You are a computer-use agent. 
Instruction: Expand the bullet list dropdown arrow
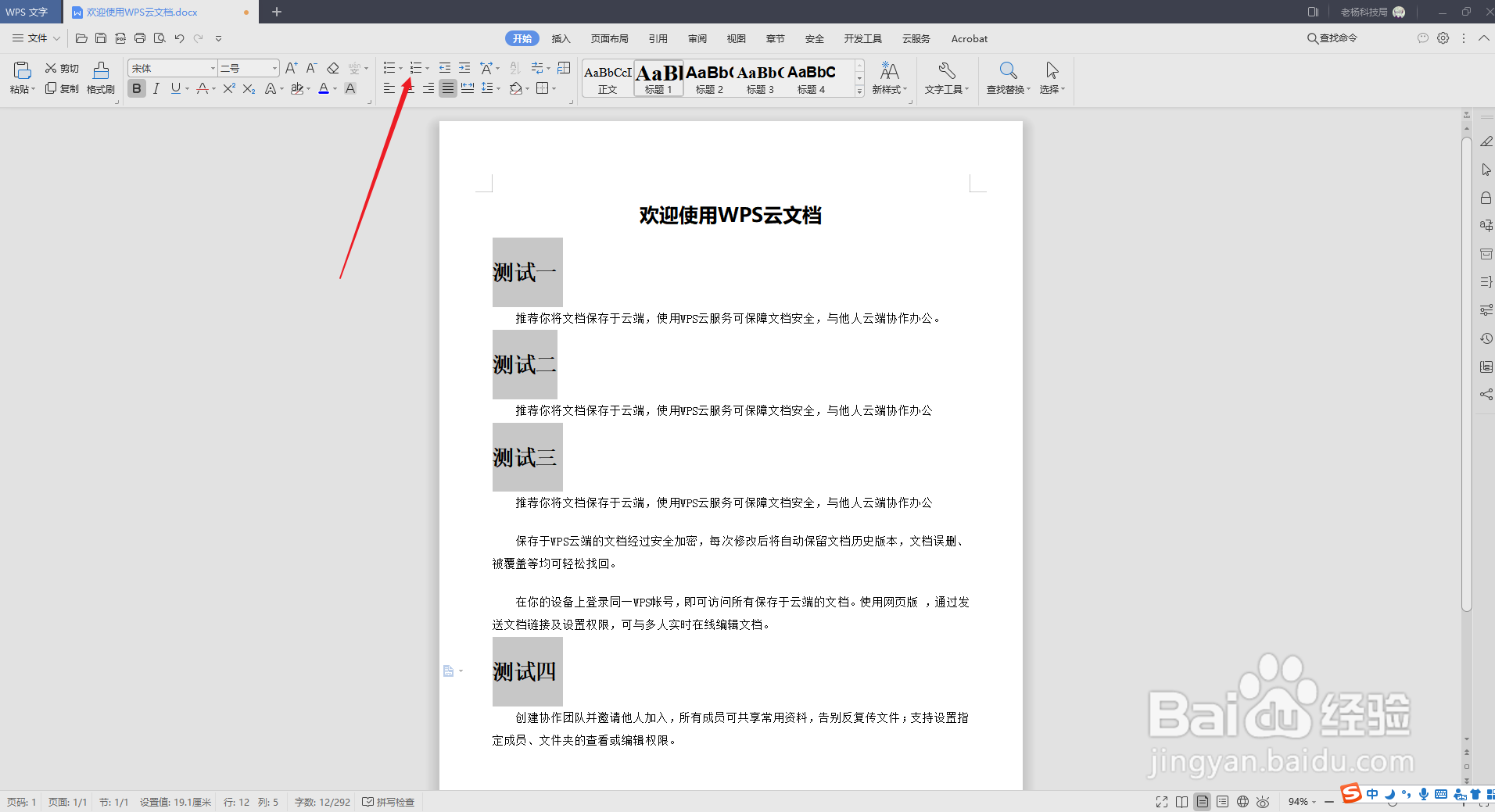pyautogui.click(x=401, y=69)
